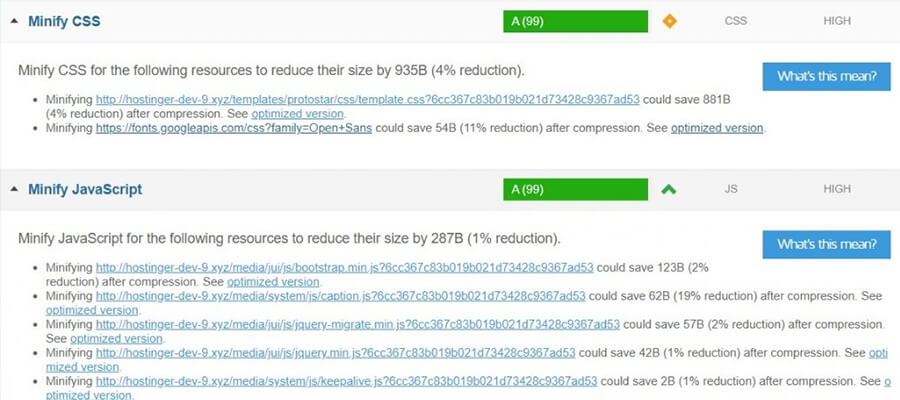Screen dimensions: 900x400
Task: Open optimized version link for Google Fonts
Action: point(717,128)
